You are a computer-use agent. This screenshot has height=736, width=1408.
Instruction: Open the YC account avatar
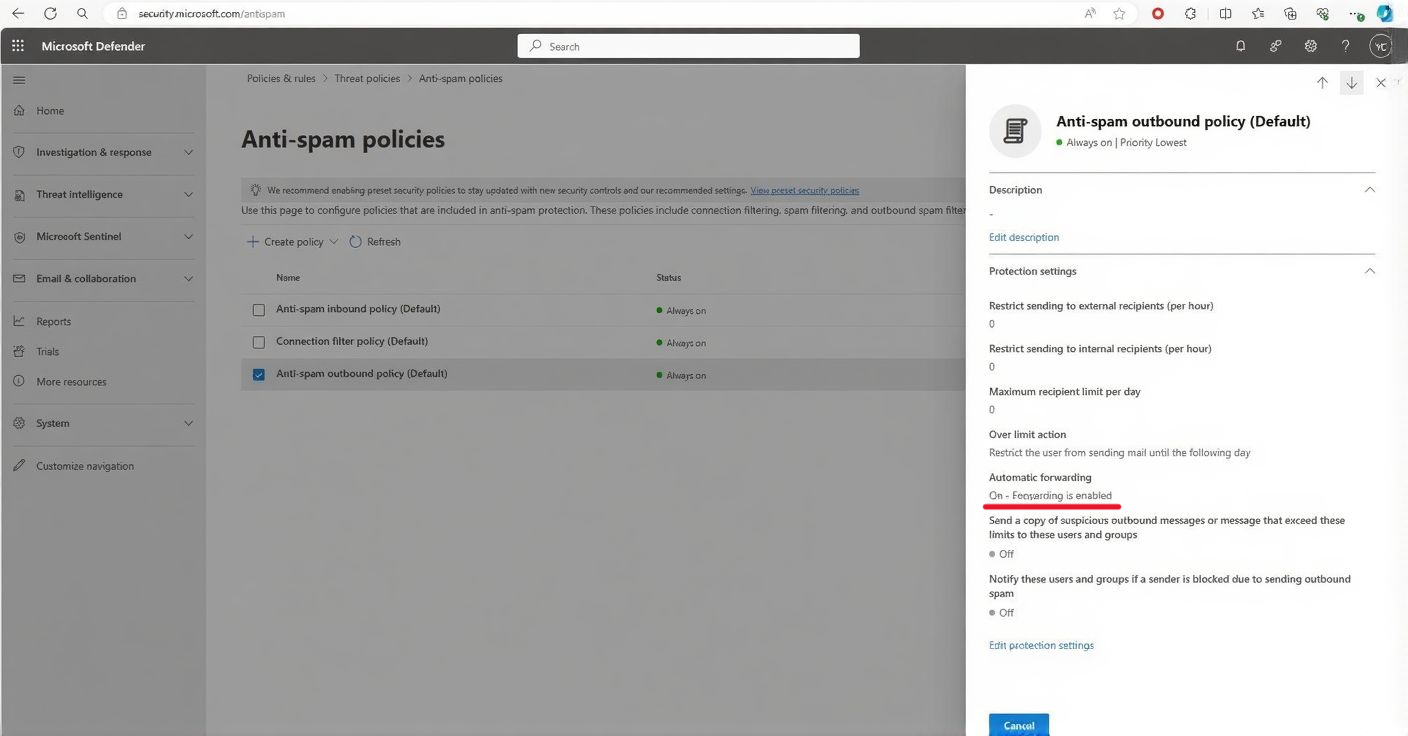[x=1381, y=46]
